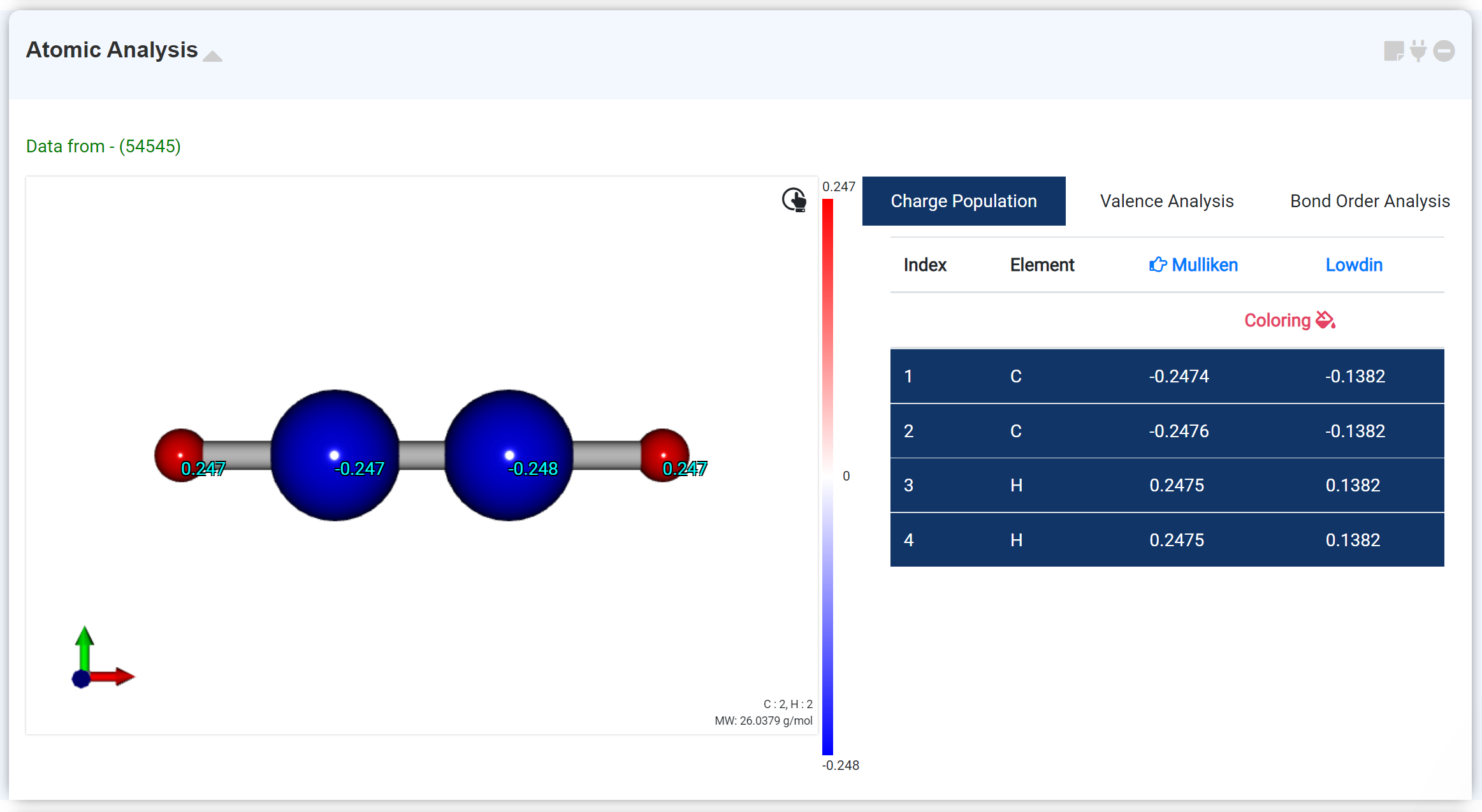The width and height of the screenshot is (1482, 812).
Task: Click the Atomic Analysis title
Action: click(x=112, y=50)
